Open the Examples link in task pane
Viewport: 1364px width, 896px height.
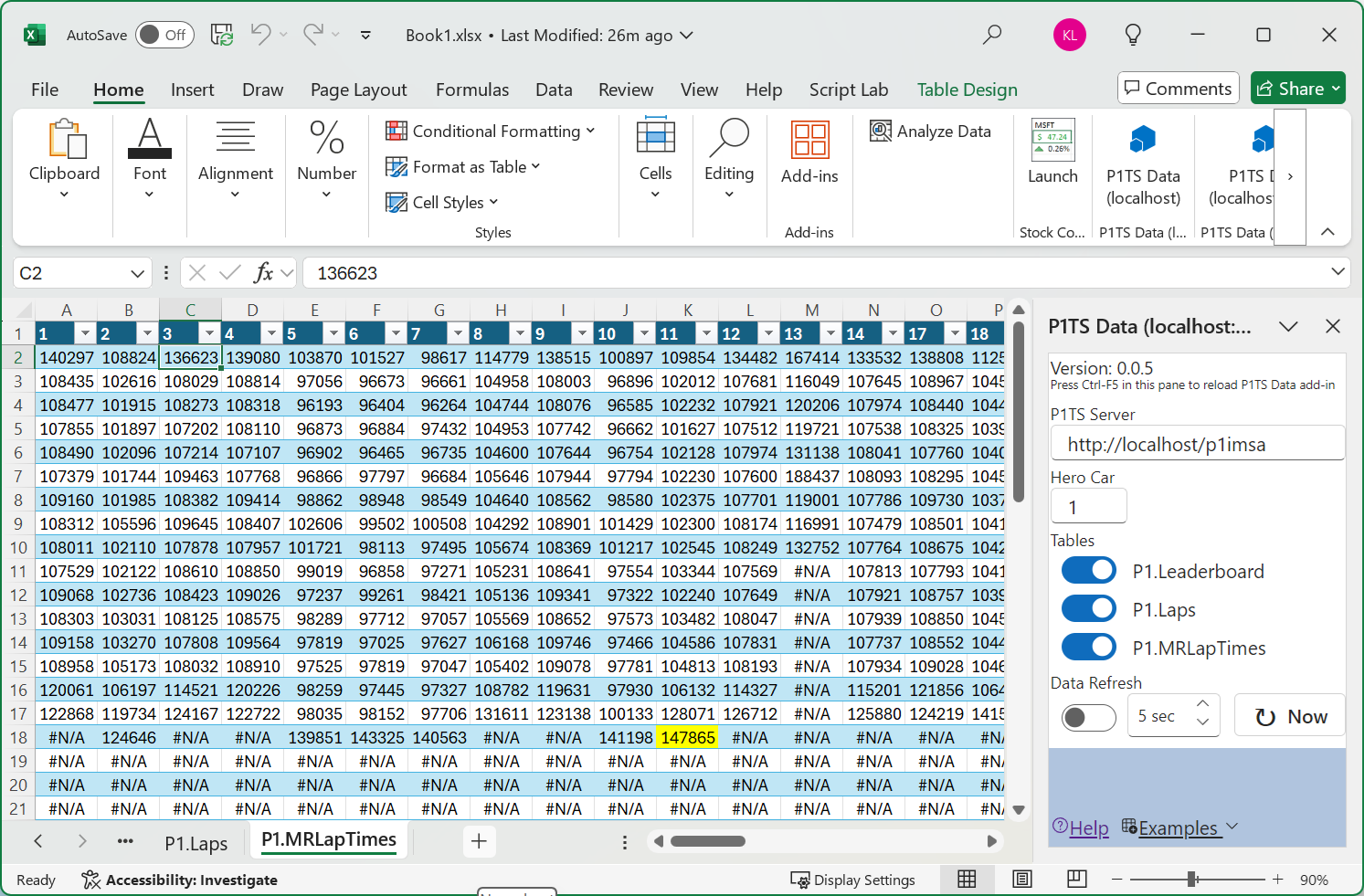coord(1179,827)
